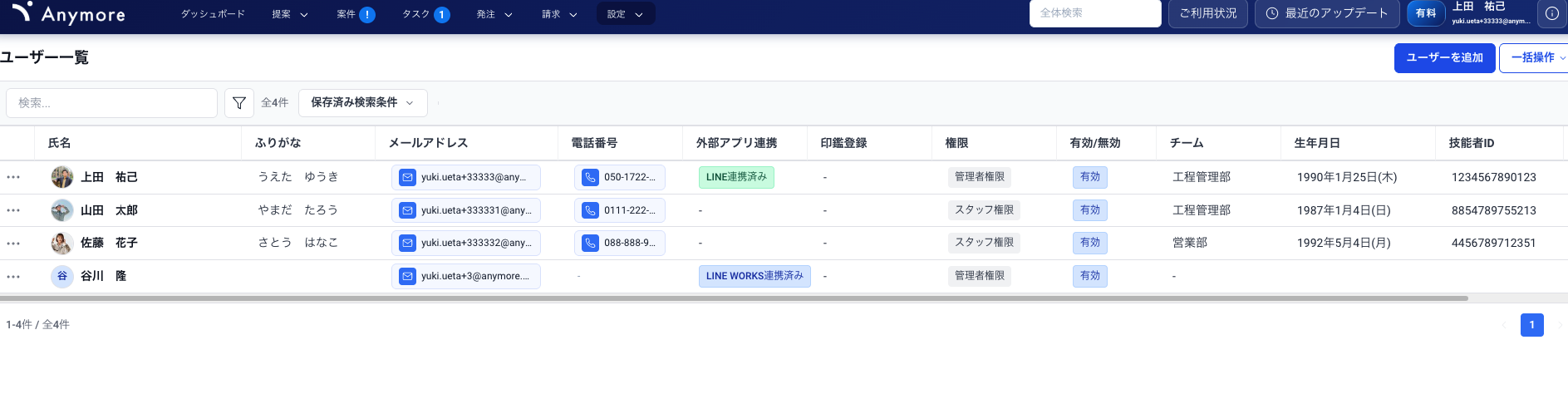Image resolution: width=1568 pixels, height=394 pixels.
Task: Click the info icon in top bar
Action: [x=1551, y=13]
